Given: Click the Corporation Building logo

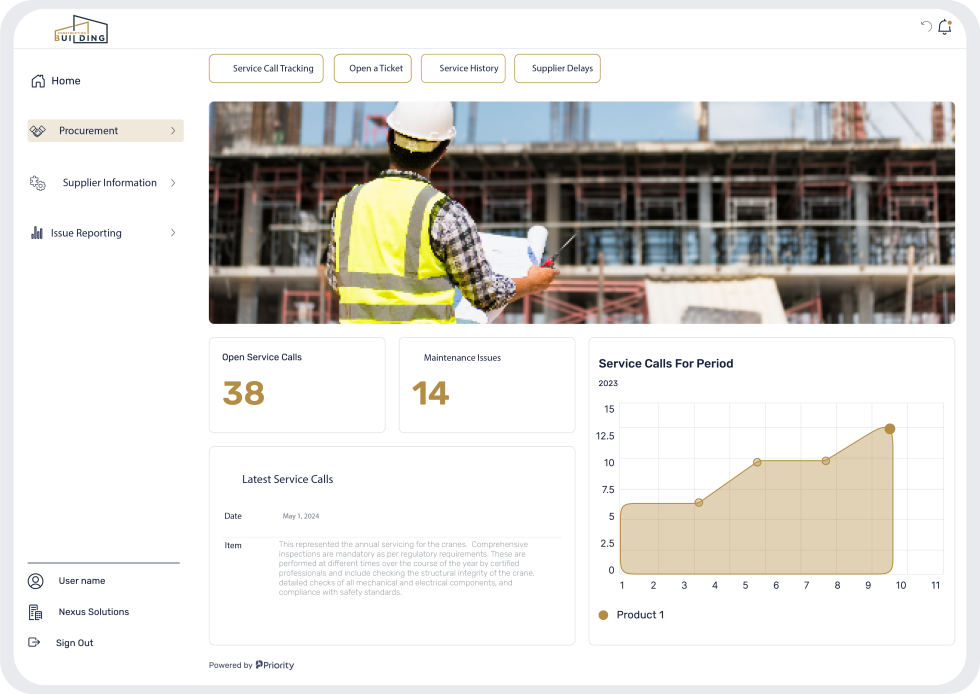Looking at the screenshot, I should pos(81,30).
